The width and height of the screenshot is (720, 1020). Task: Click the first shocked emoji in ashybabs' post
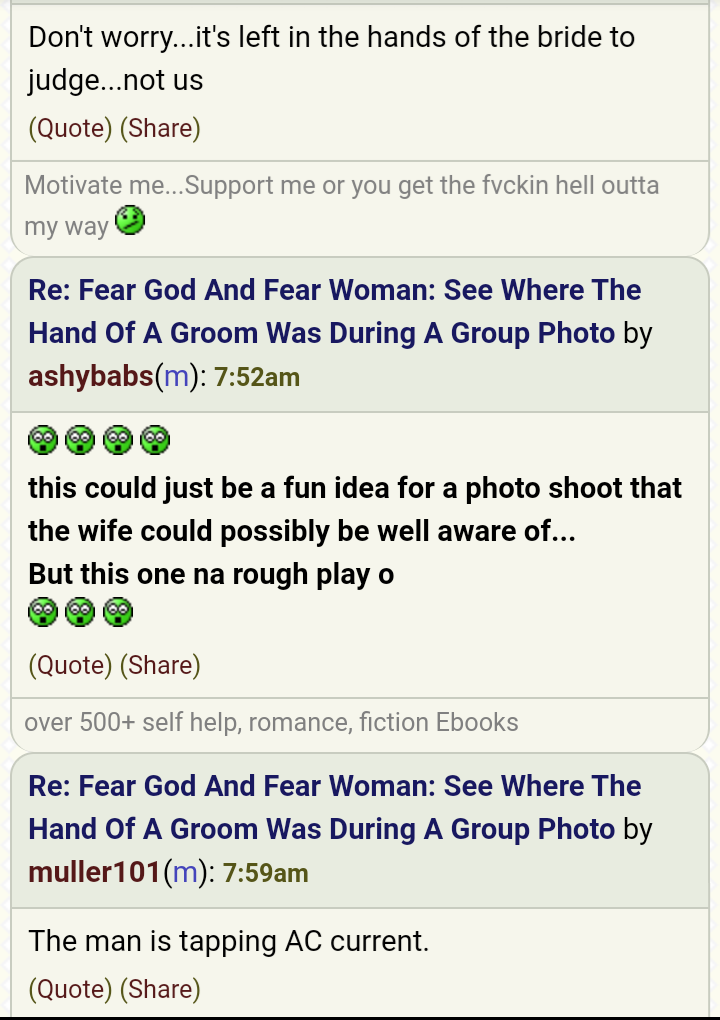43,440
